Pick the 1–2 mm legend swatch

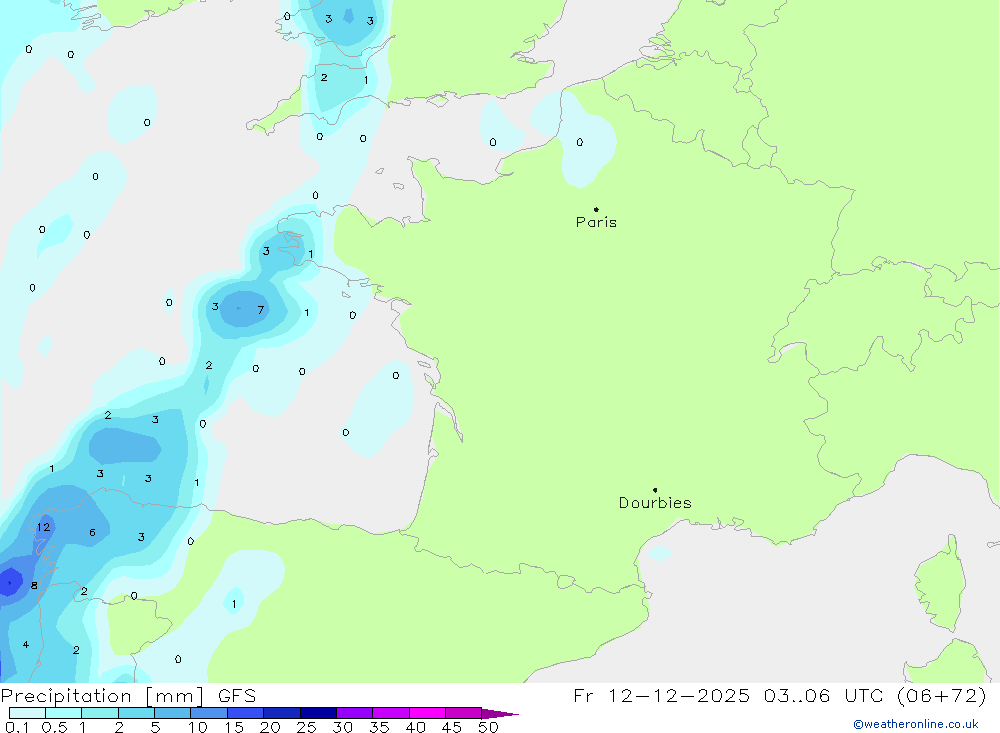[x=100, y=713]
